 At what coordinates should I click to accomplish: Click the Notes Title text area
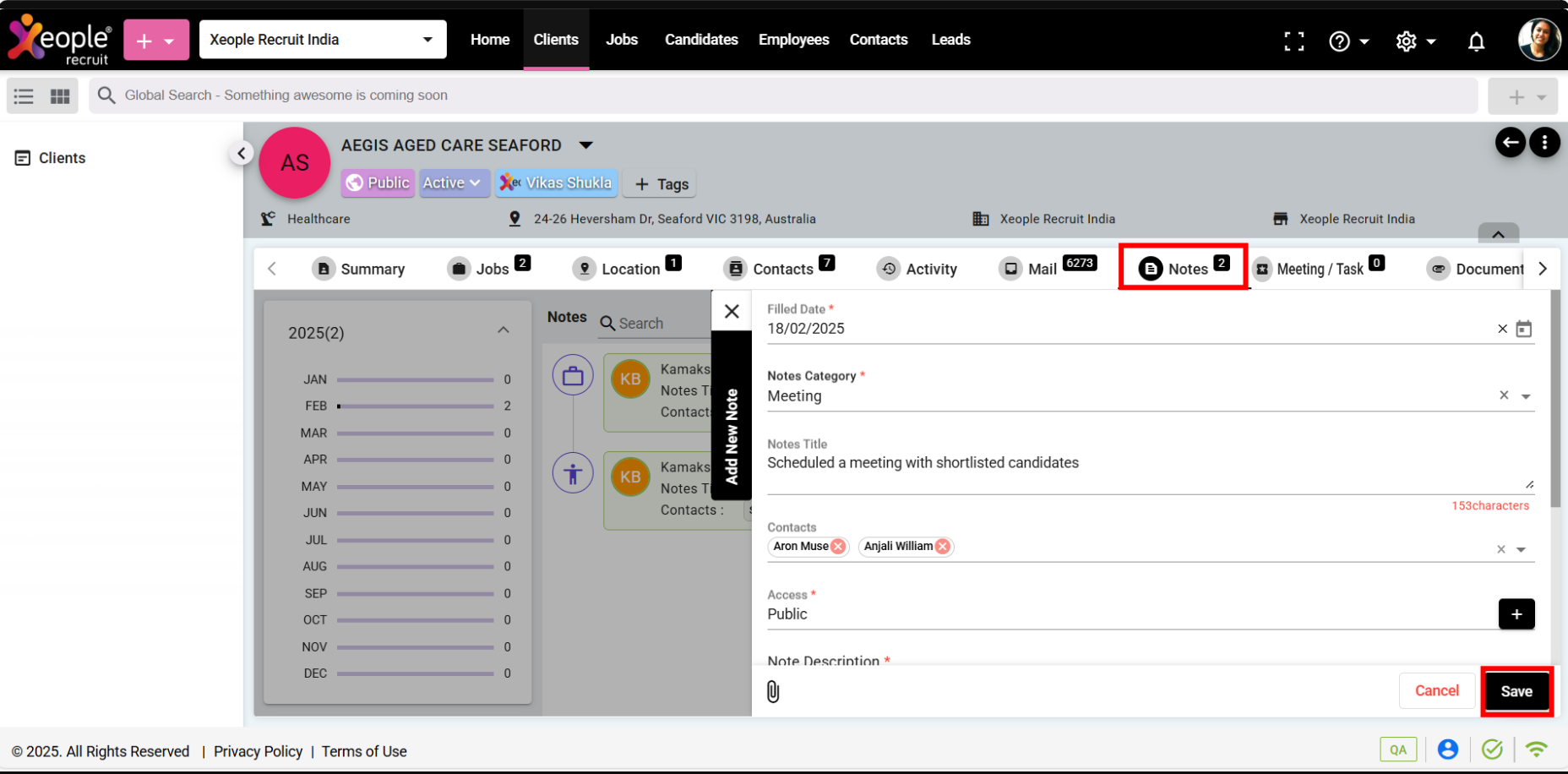(x=1150, y=472)
